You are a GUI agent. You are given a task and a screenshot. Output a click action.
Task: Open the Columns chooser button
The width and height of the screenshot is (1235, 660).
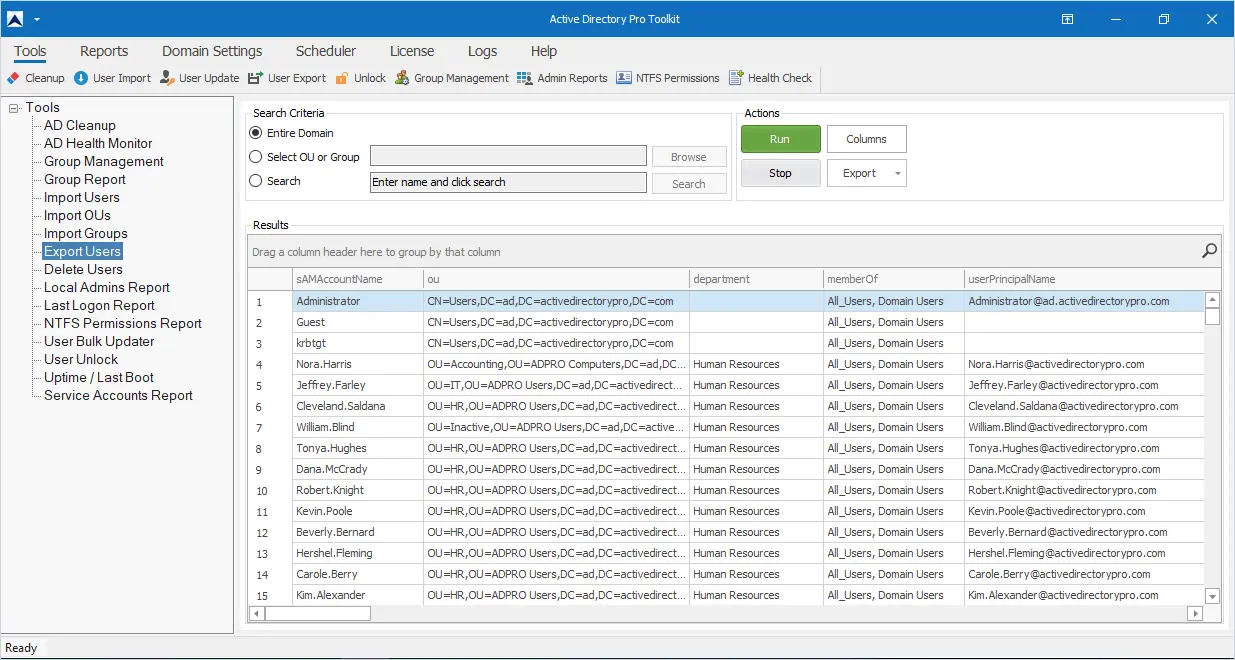point(866,139)
